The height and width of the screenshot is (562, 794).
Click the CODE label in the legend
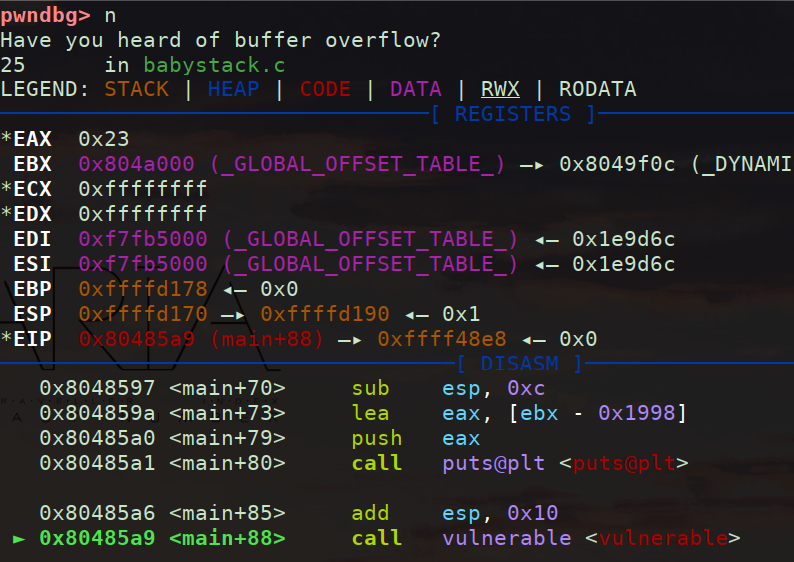pyautogui.click(x=325, y=90)
